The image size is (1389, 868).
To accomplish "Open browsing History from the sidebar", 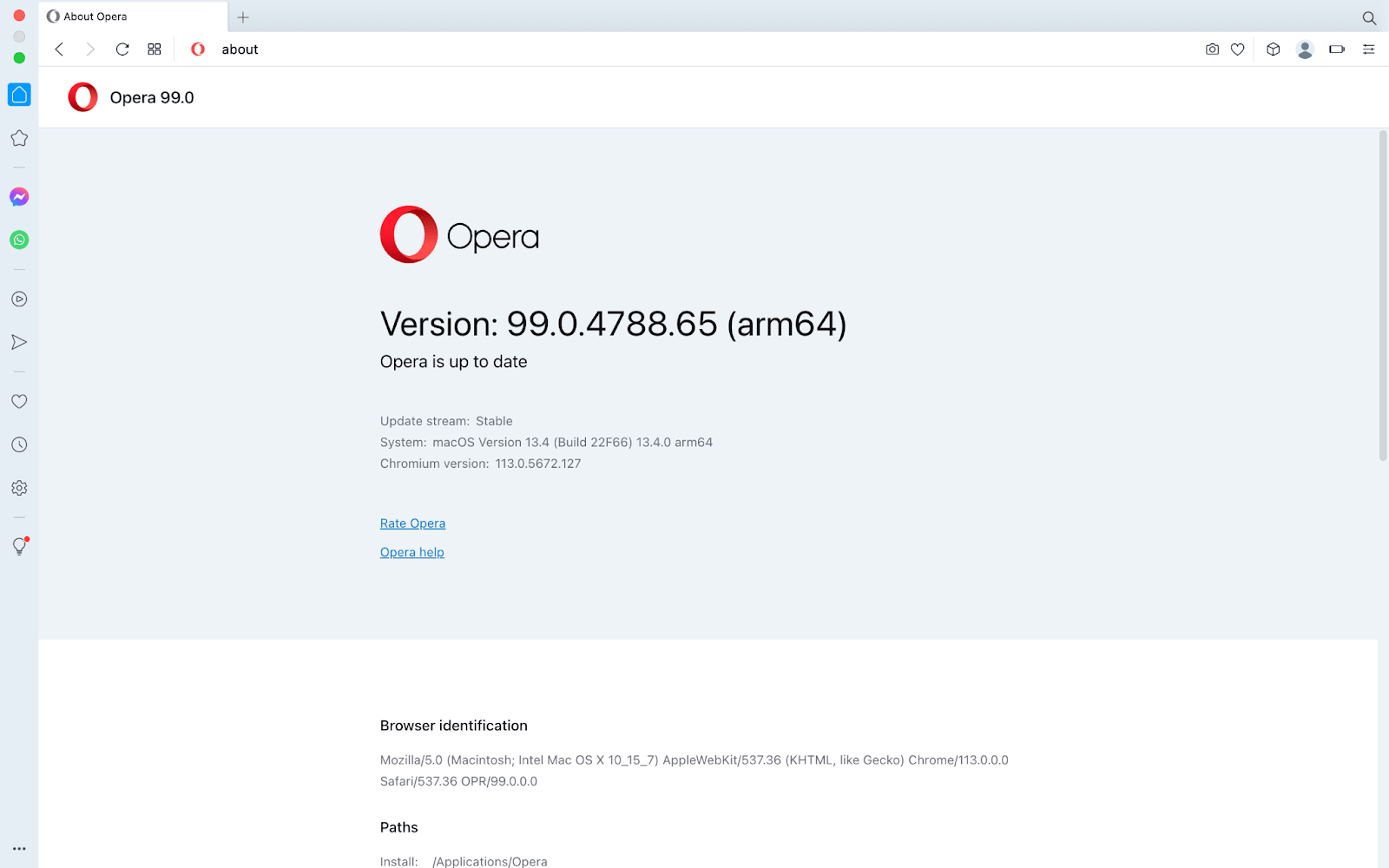I will click(19, 444).
